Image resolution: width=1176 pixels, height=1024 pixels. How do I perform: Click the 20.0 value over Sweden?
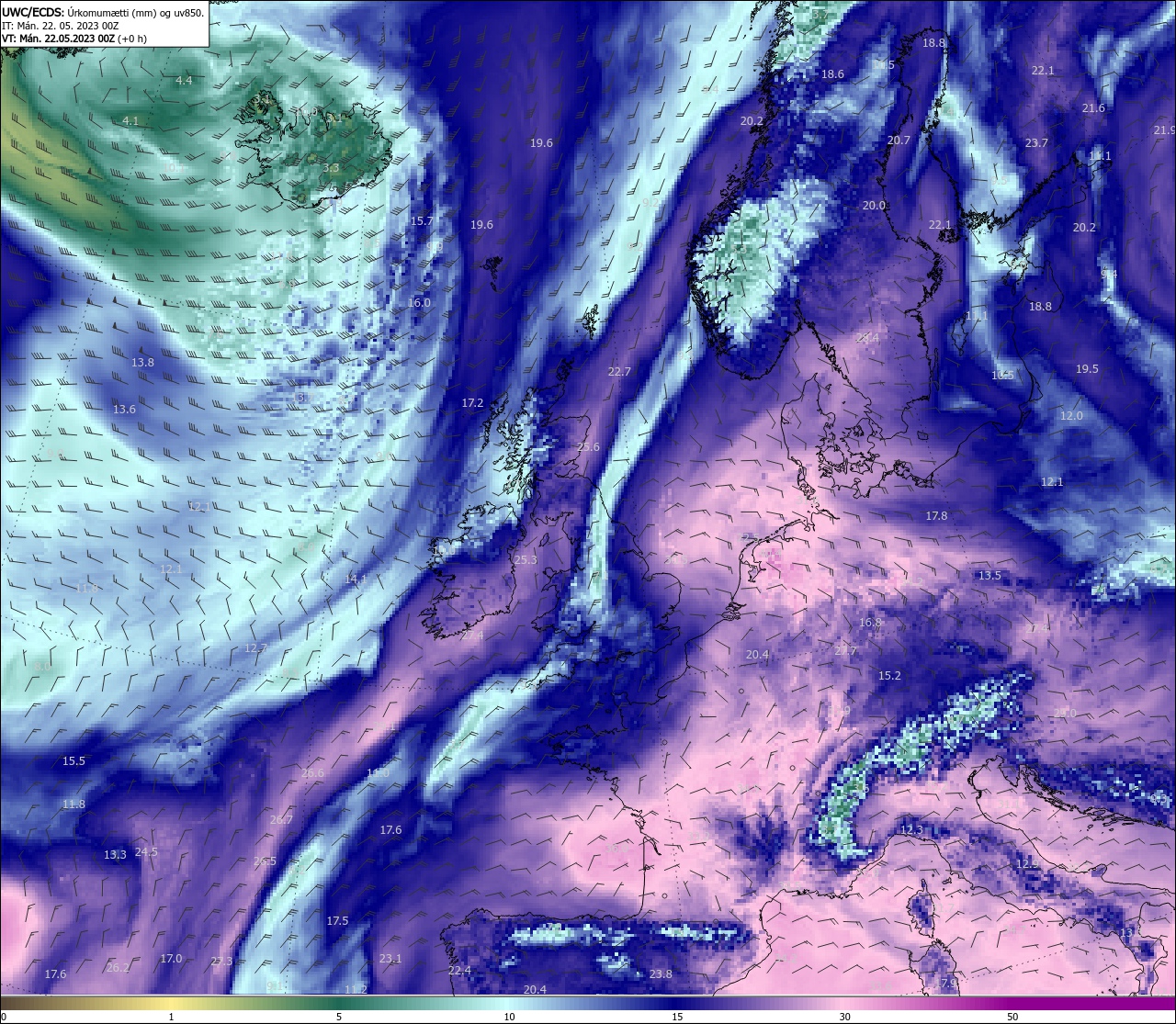click(x=874, y=206)
